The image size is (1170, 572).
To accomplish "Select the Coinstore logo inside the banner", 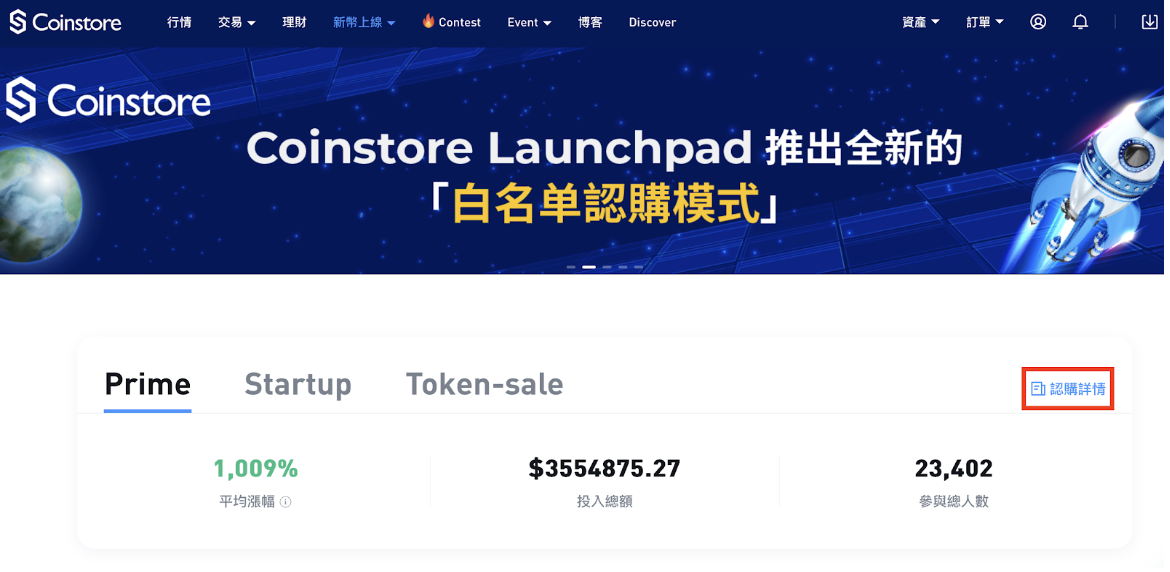I will coord(108,100).
